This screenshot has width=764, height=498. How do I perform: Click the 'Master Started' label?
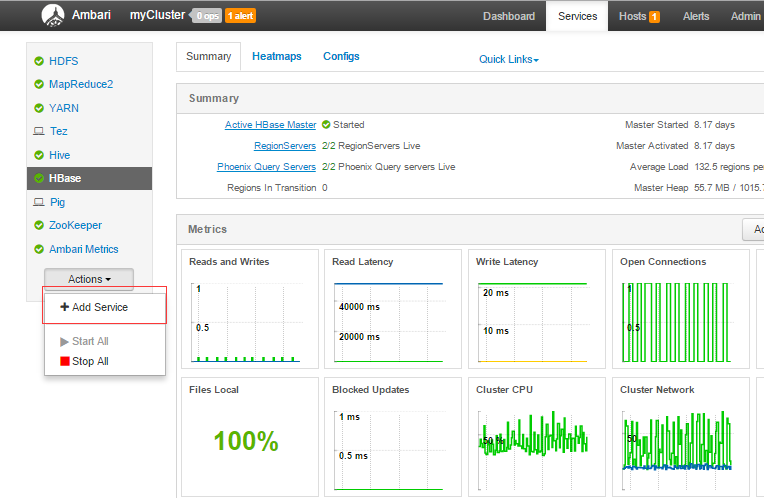pyautogui.click(x=656, y=125)
